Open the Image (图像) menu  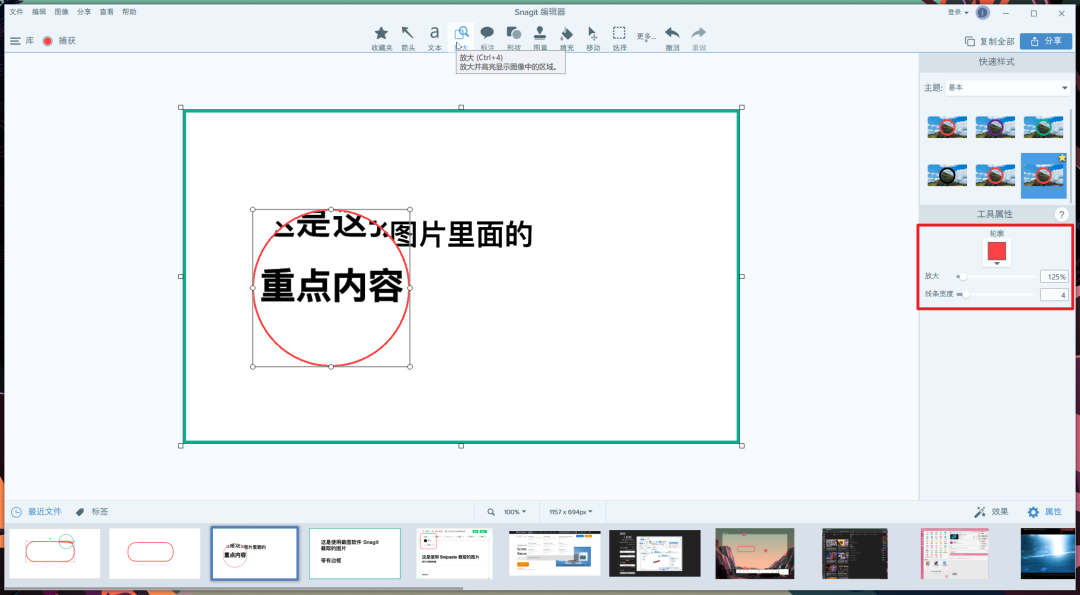coord(62,11)
